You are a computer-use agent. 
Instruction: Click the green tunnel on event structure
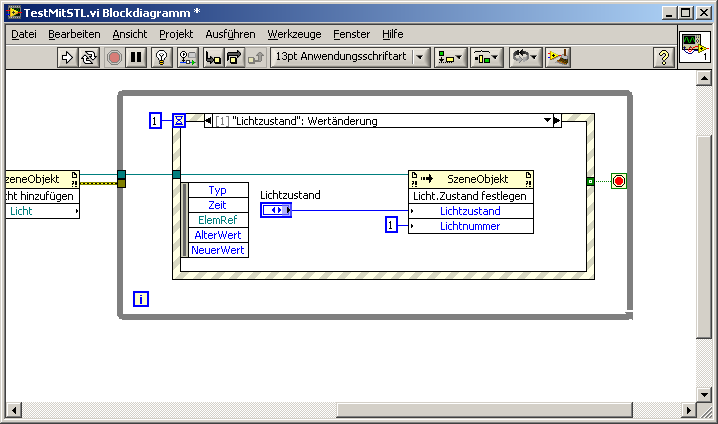[x=591, y=182]
